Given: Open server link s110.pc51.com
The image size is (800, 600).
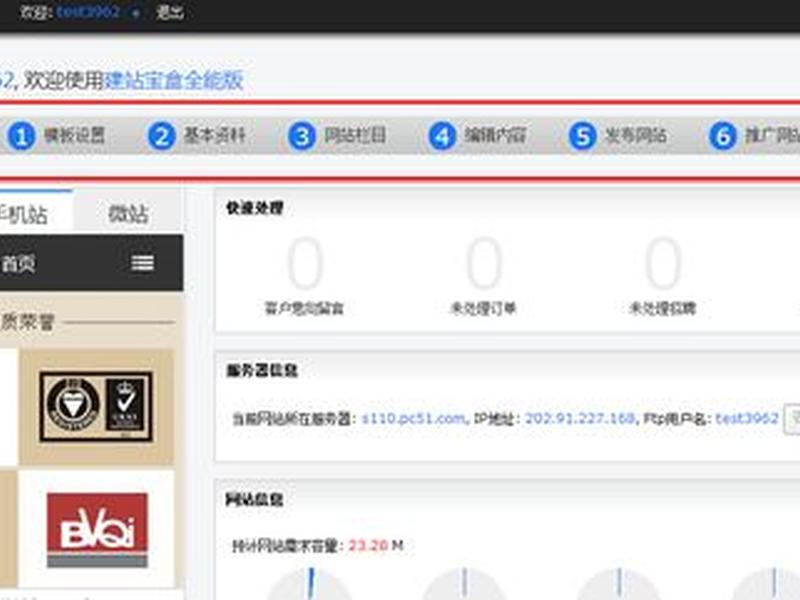Looking at the screenshot, I should coord(413,418).
